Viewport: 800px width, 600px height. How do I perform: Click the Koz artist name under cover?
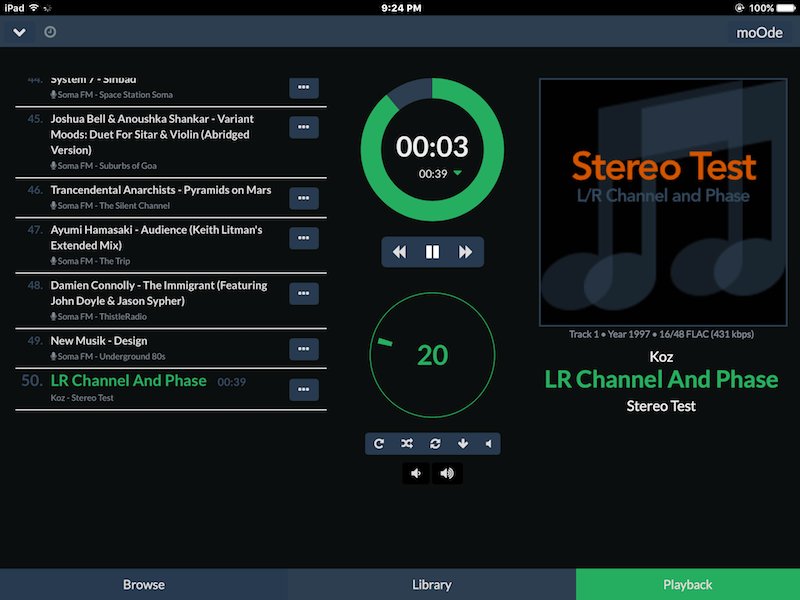661,357
